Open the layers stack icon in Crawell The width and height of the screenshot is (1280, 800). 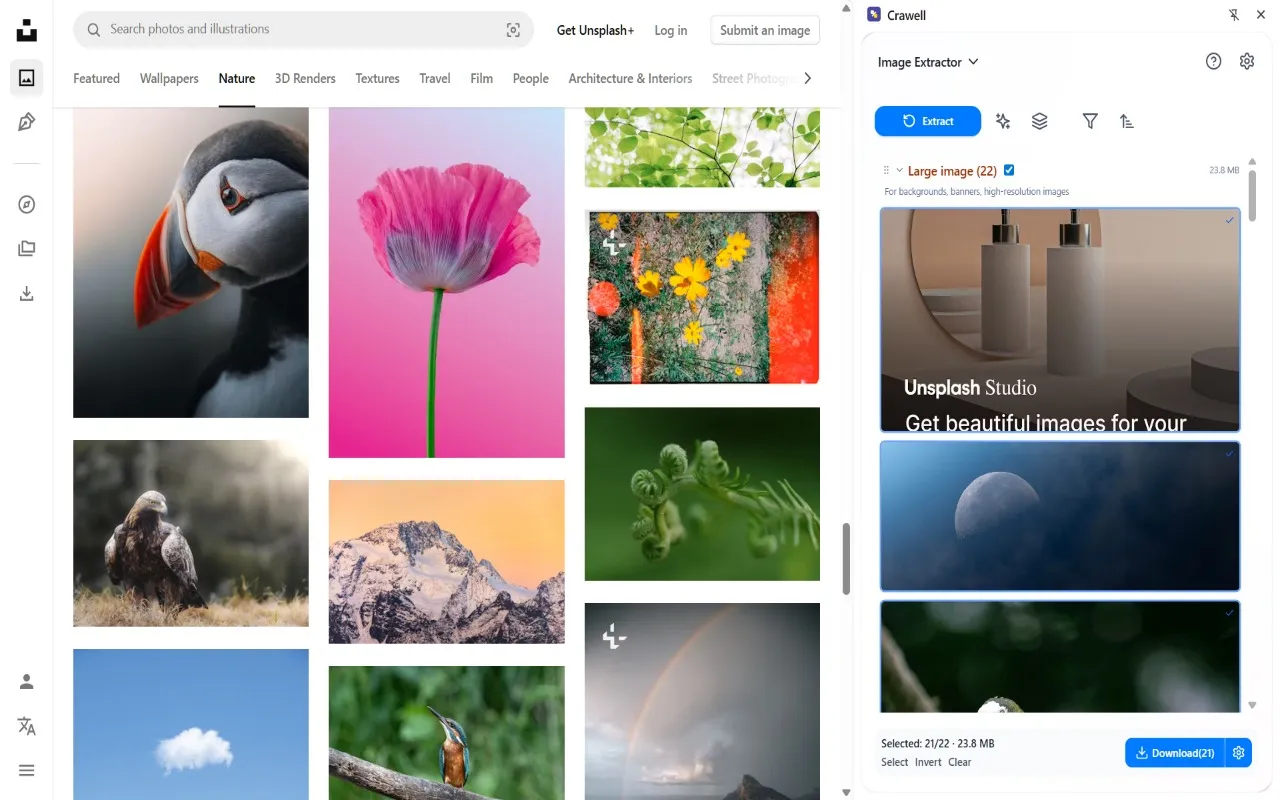coord(1040,121)
